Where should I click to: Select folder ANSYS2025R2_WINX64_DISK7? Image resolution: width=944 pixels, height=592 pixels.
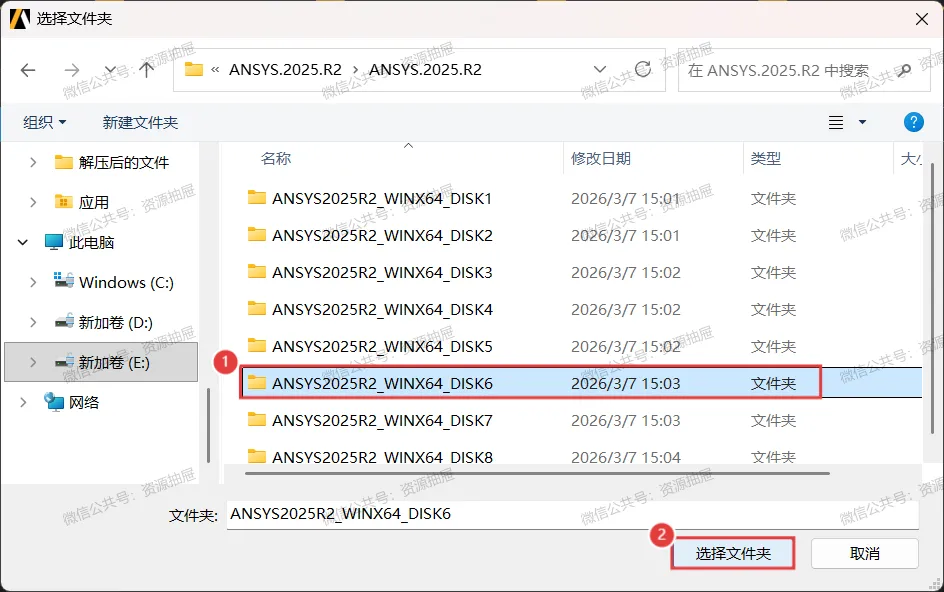(x=382, y=420)
